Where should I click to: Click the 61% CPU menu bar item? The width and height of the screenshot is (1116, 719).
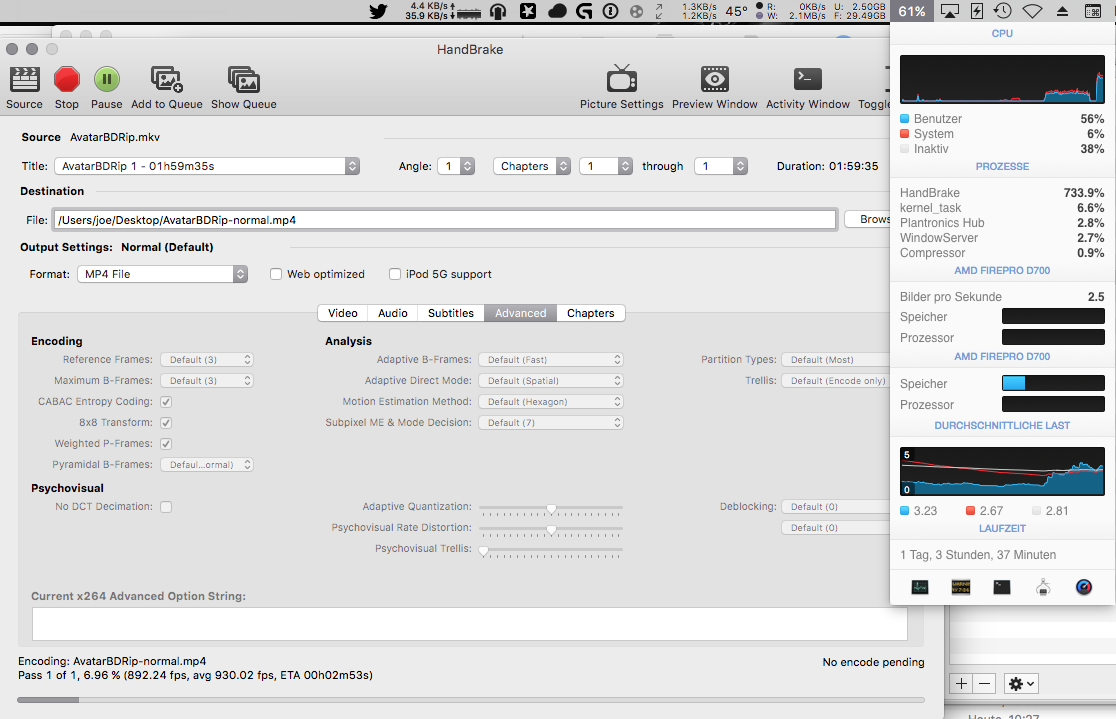[912, 11]
